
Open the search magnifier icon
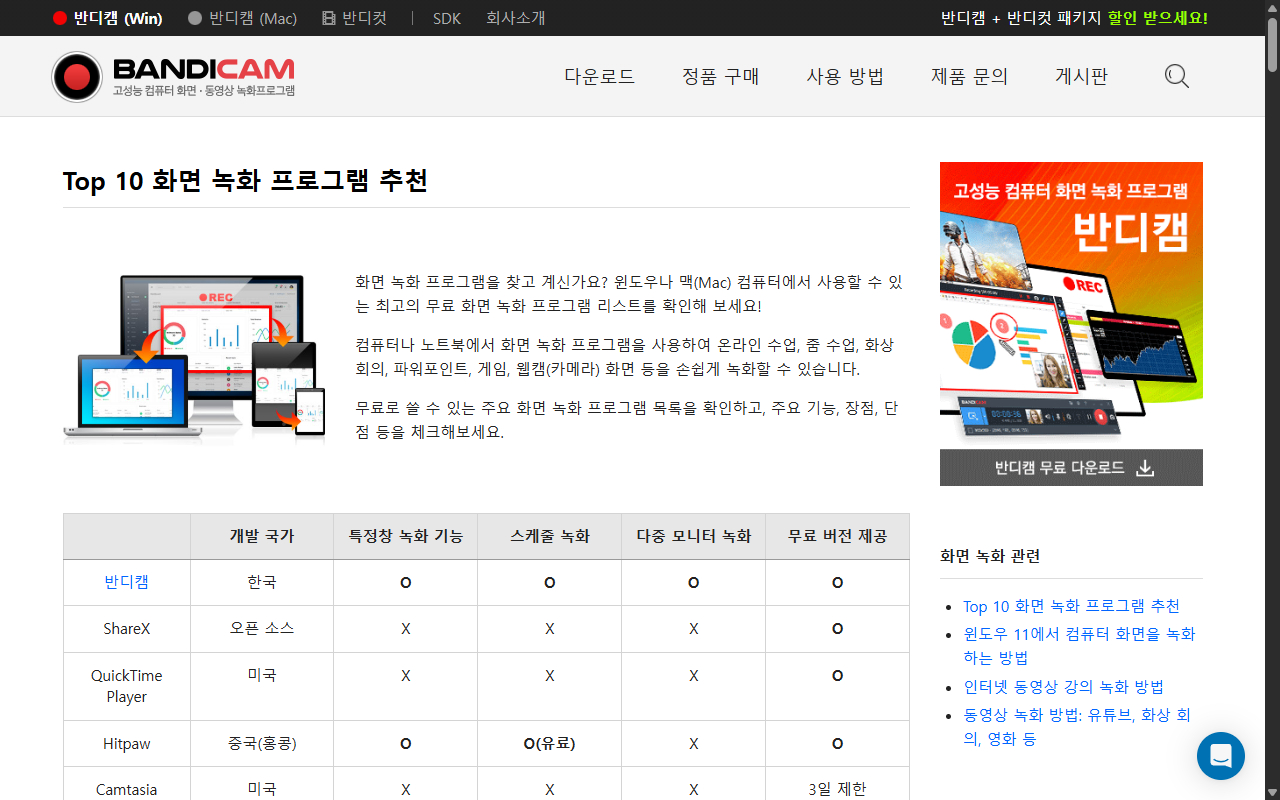(1176, 76)
